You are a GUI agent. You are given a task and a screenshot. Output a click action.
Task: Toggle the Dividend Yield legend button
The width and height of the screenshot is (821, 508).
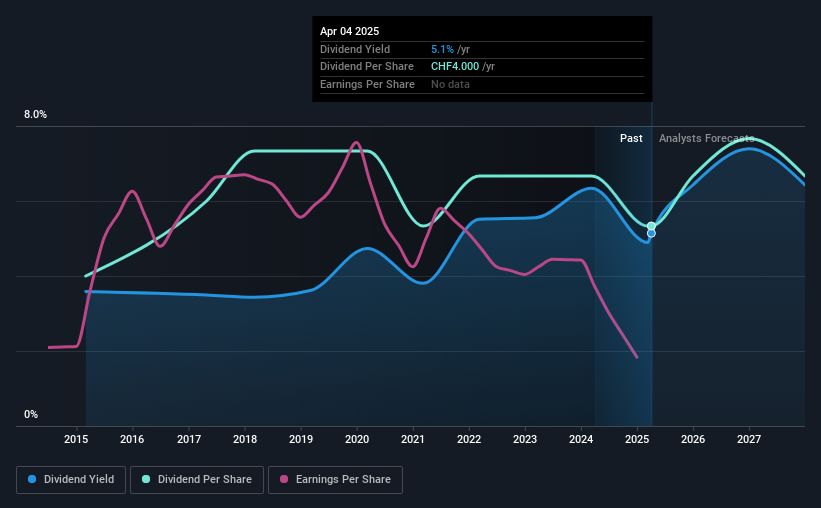(71, 480)
